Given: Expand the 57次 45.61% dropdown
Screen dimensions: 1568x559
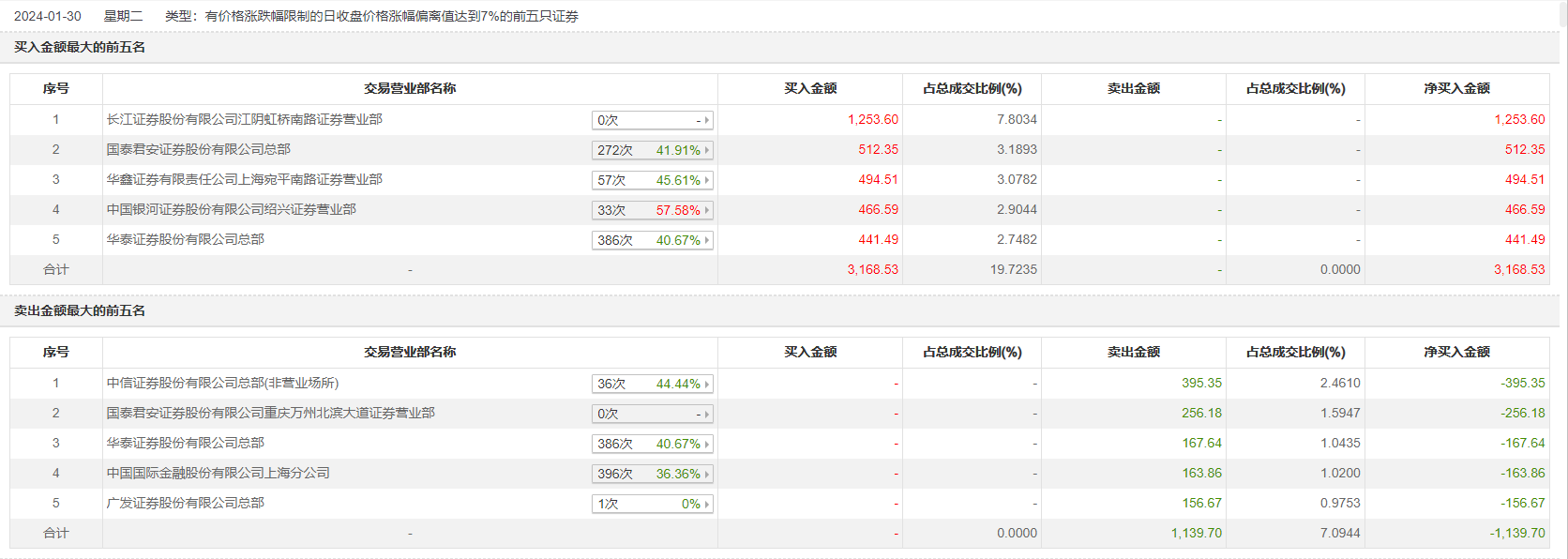Looking at the screenshot, I should [653, 180].
